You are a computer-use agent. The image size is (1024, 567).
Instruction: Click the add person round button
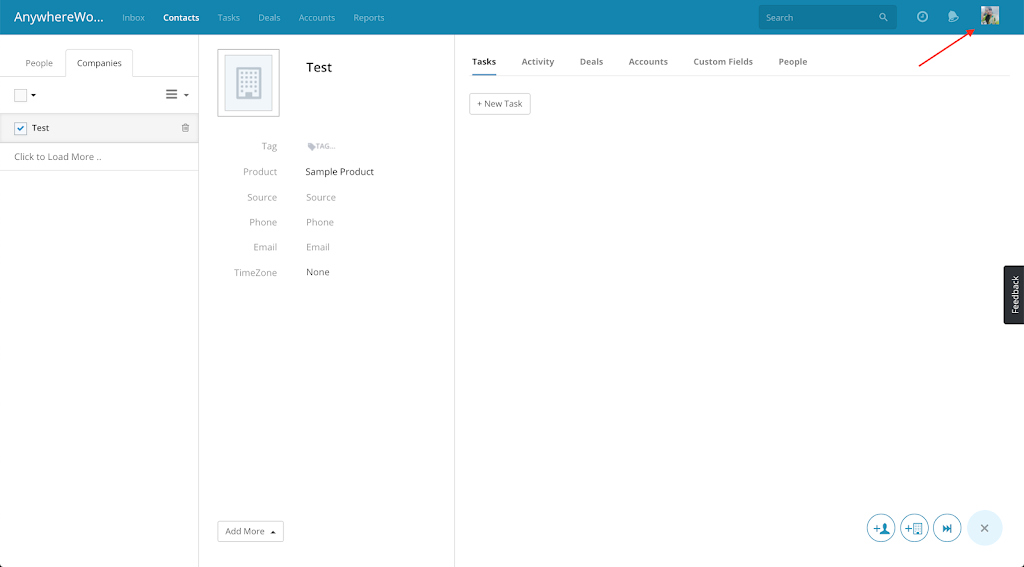[x=880, y=528]
